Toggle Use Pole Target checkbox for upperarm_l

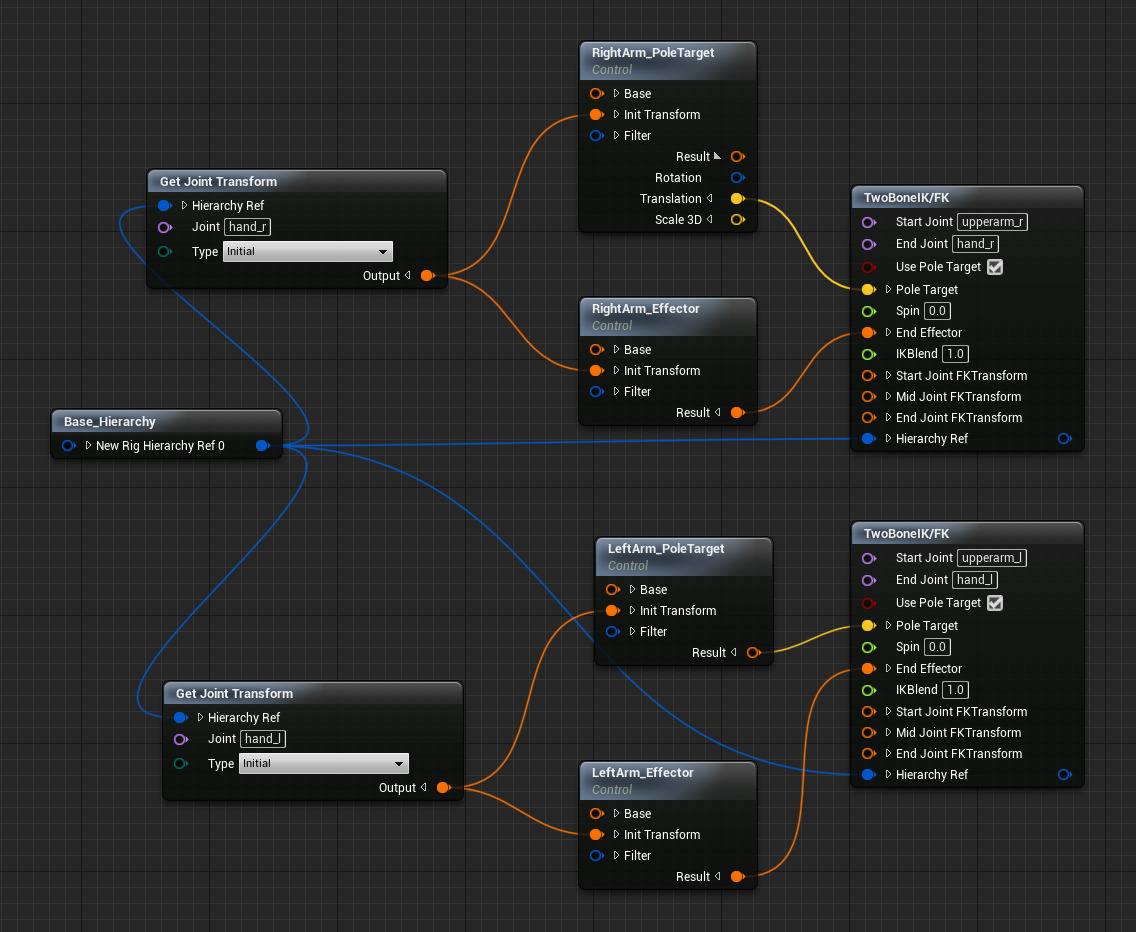(994, 603)
